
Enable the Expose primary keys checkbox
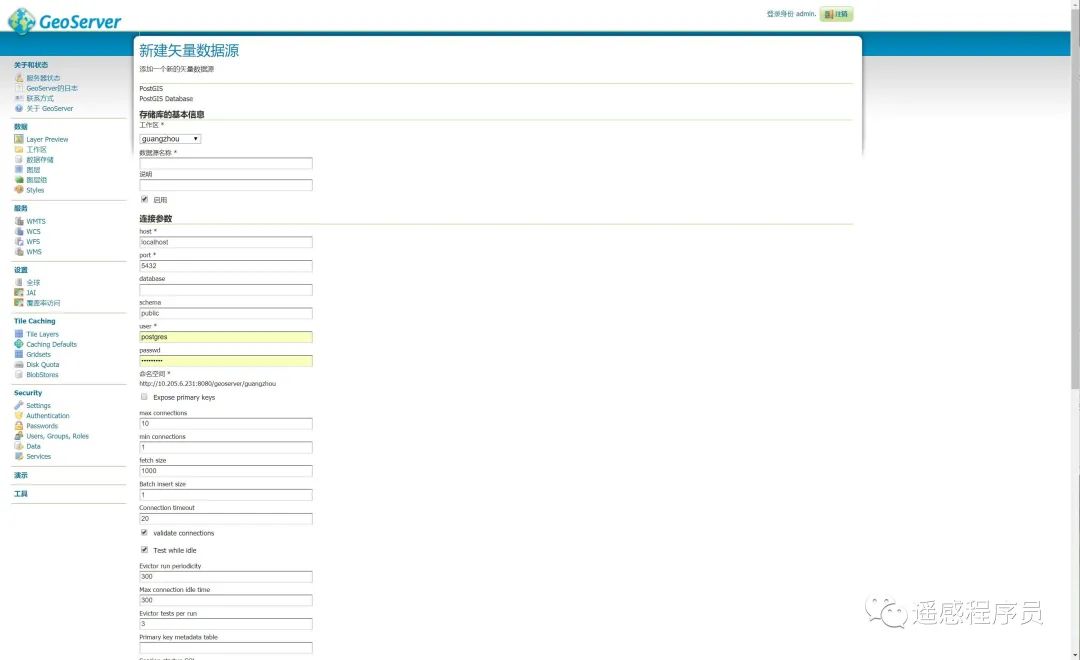point(144,397)
